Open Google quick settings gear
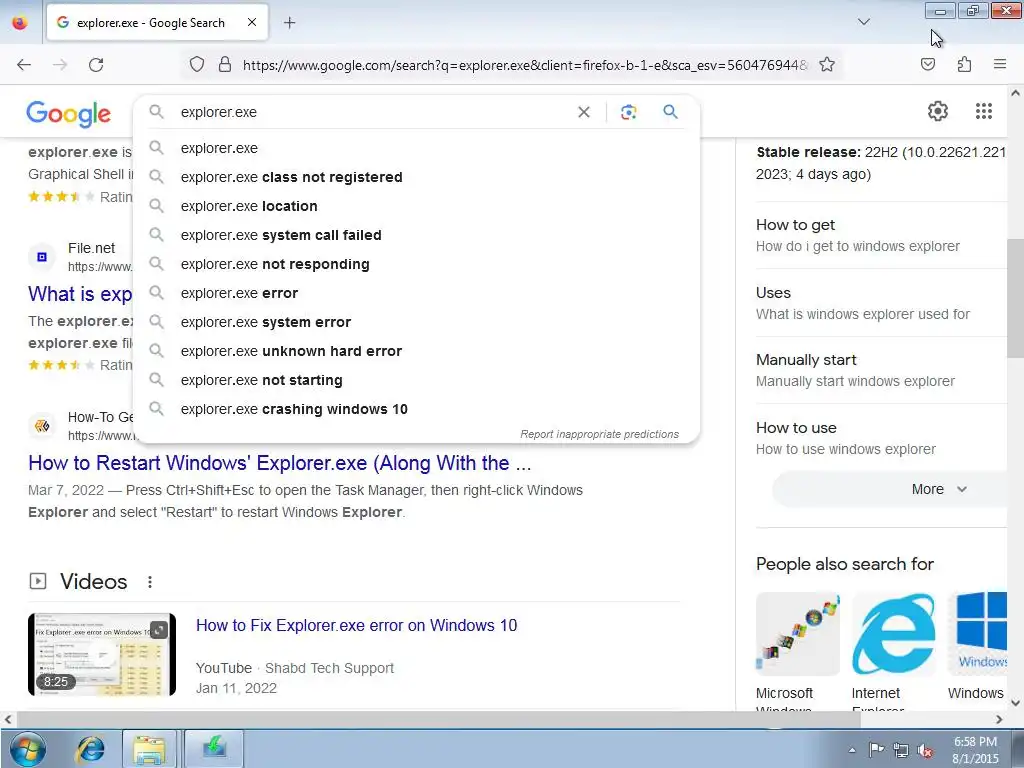Image resolution: width=1024 pixels, height=768 pixels. point(938,111)
